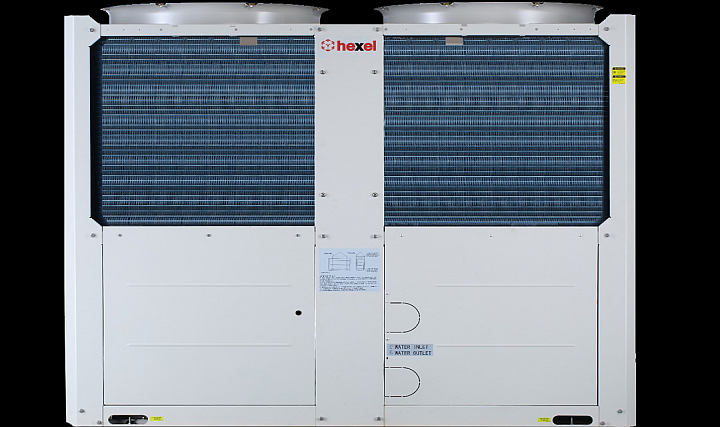Click the left condenser coil grille
This screenshot has height=427, width=720.
pos(205,130)
